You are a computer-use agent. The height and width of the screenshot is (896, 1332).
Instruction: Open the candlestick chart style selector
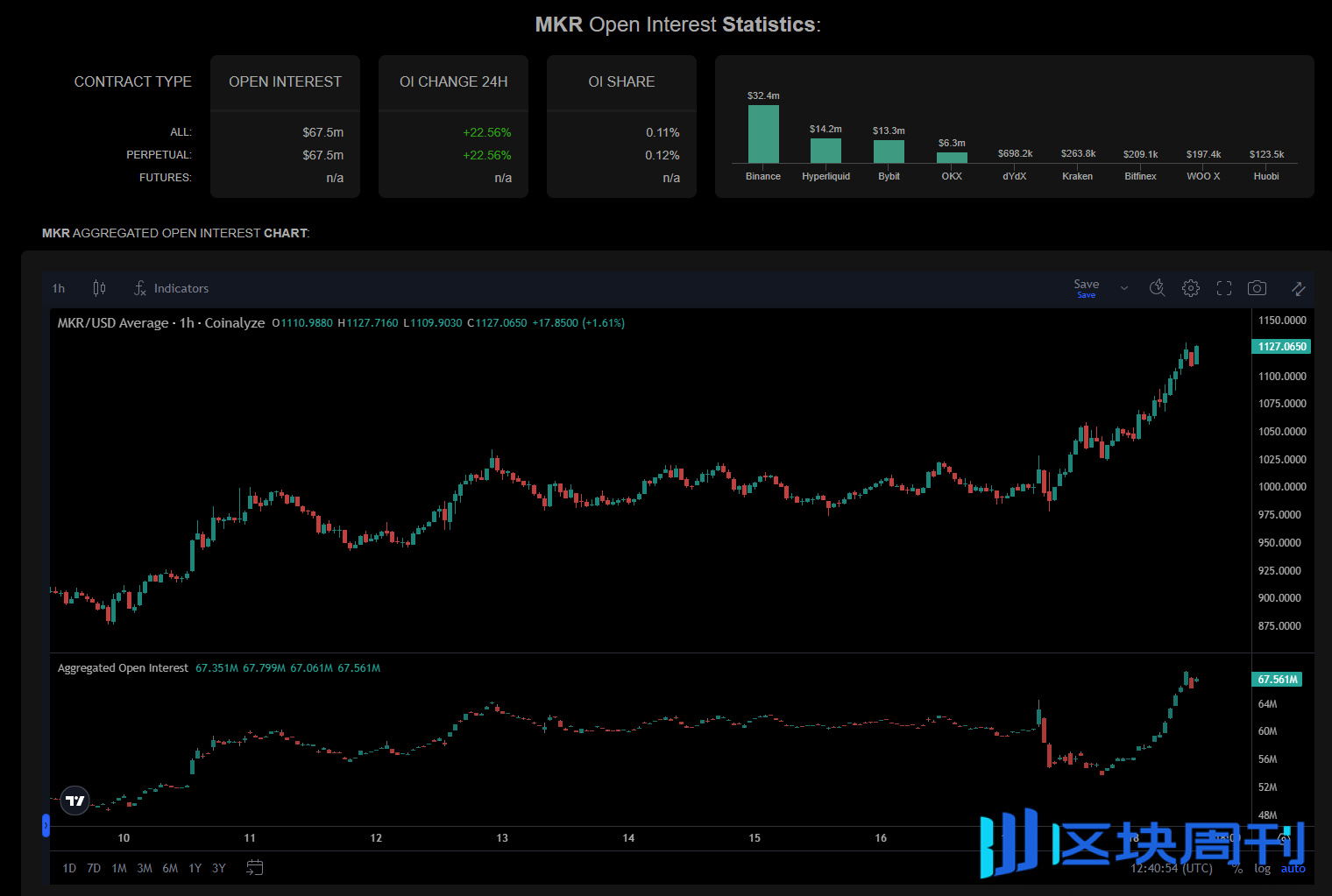coord(99,288)
